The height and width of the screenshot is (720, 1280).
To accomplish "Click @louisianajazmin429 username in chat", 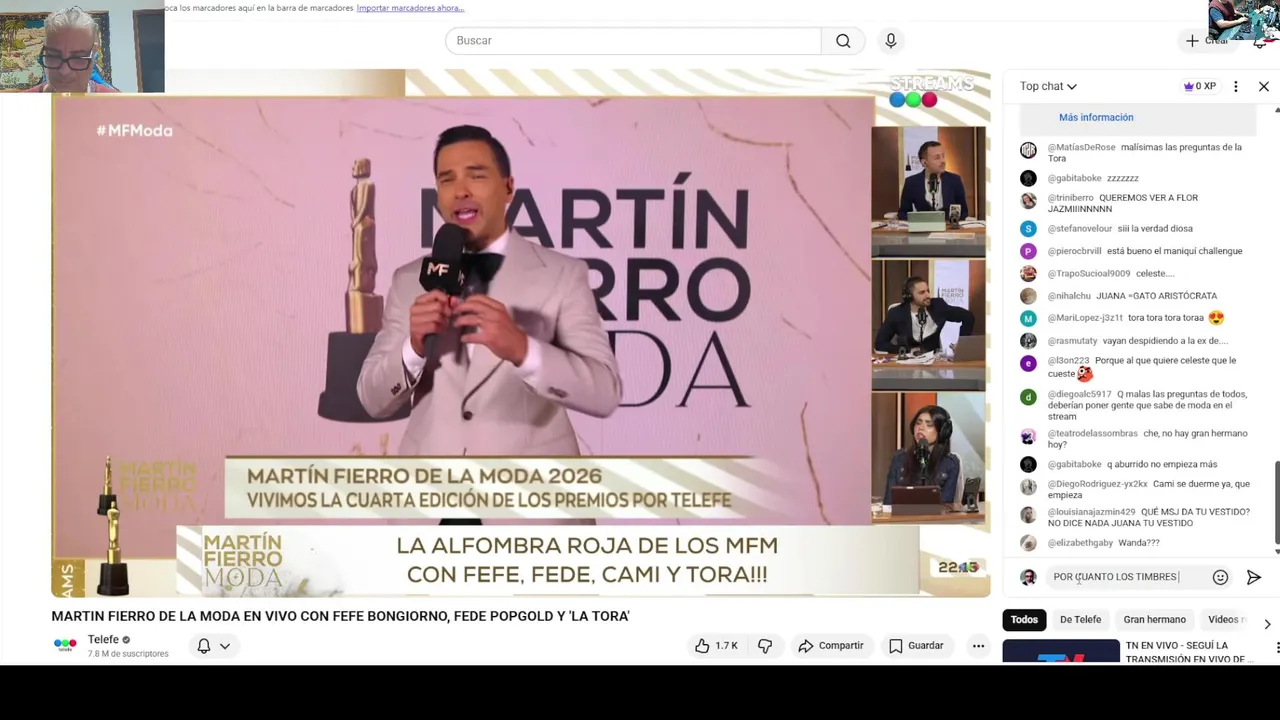I will (1092, 512).
